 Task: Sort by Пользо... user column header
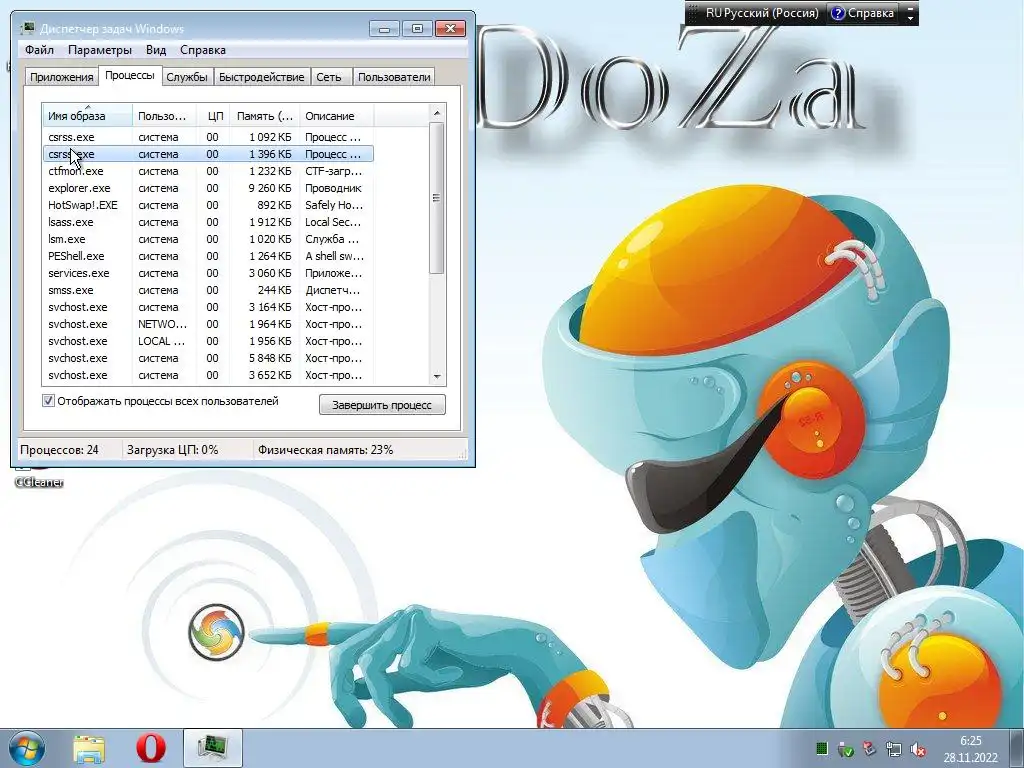tap(164, 116)
